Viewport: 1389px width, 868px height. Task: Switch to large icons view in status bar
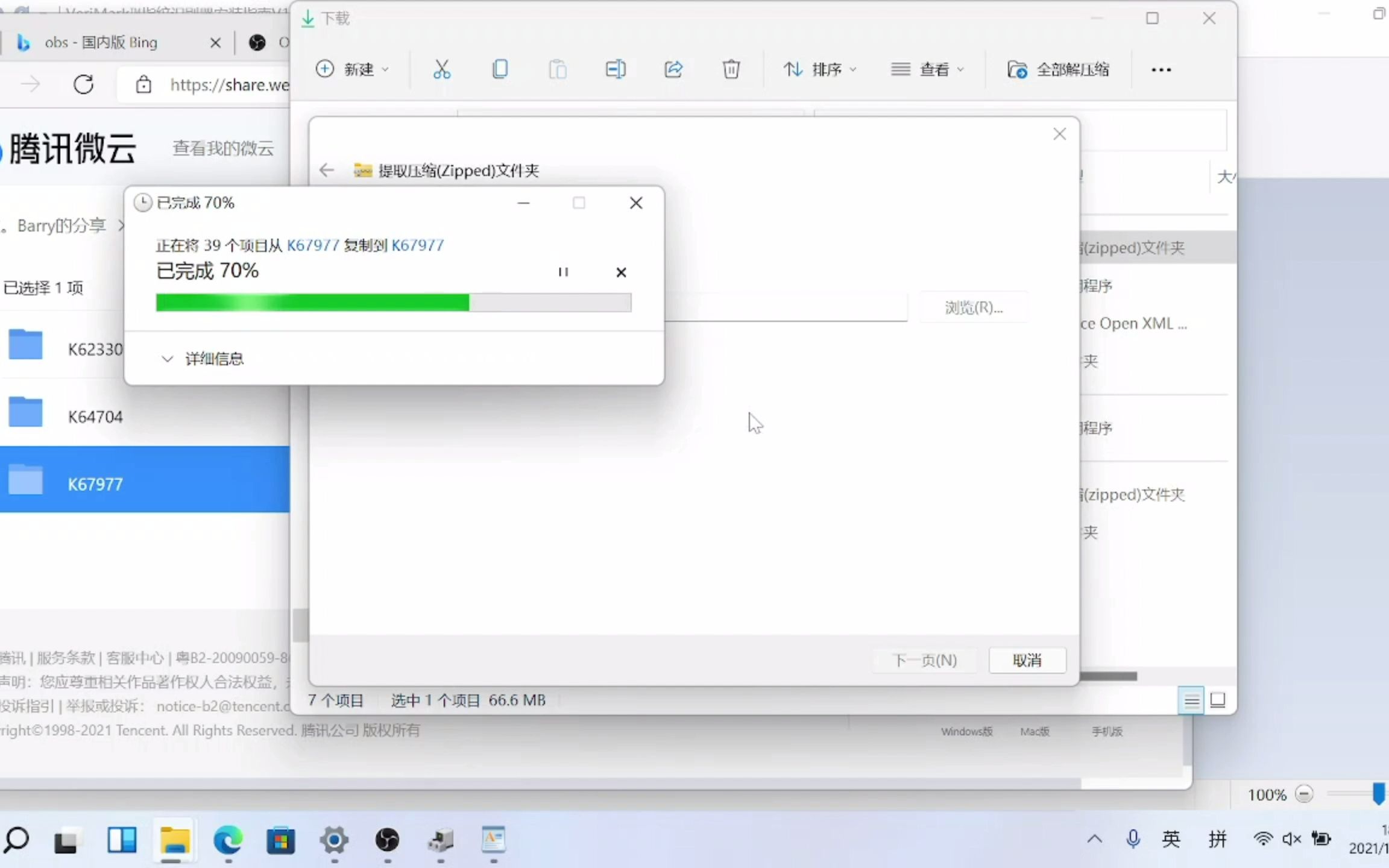1218,700
